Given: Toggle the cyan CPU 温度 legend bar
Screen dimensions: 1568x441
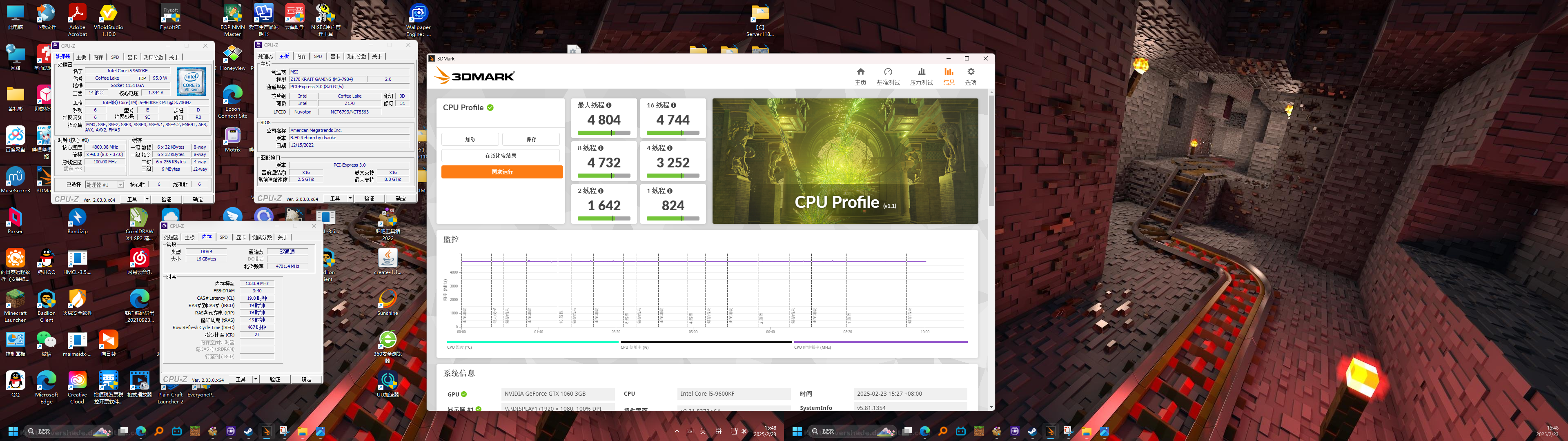Looking at the screenshot, I should (x=532, y=342).
